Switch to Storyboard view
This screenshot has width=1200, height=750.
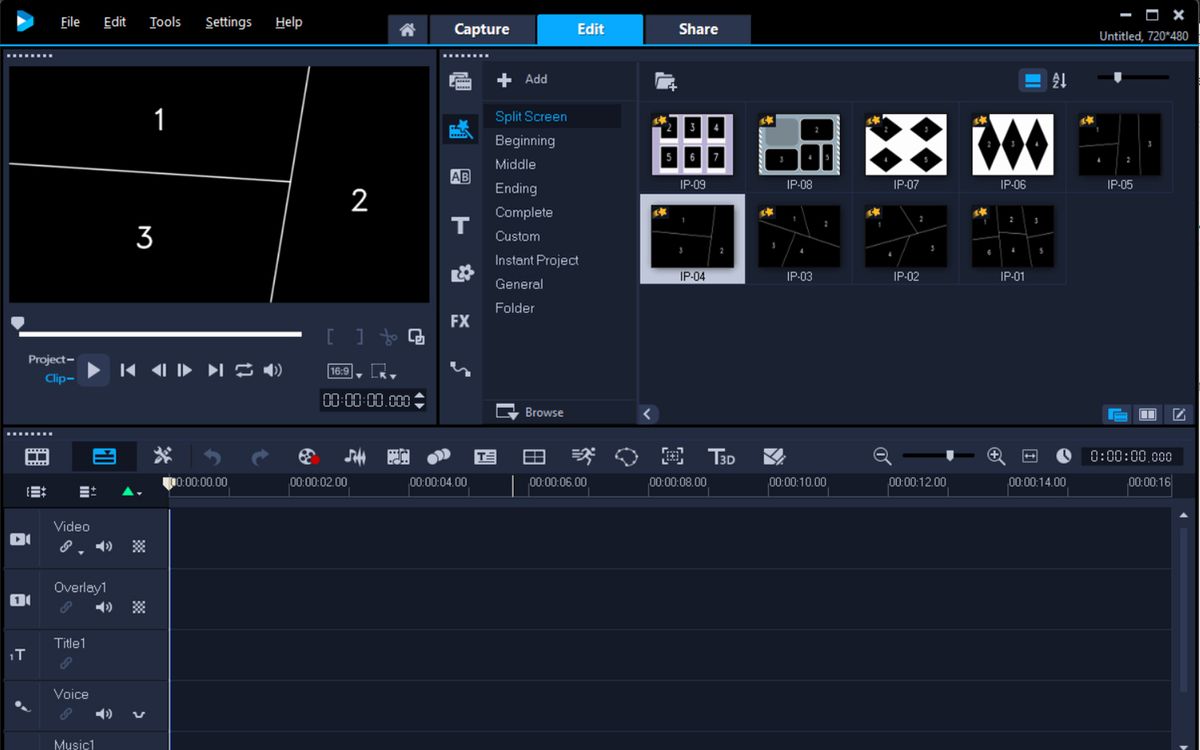click(37, 456)
